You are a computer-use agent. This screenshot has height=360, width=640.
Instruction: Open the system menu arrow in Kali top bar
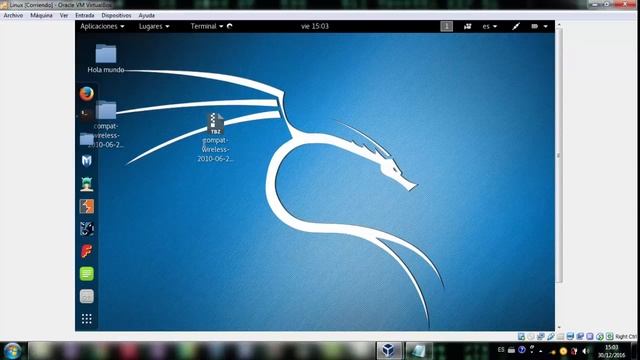click(x=546, y=26)
